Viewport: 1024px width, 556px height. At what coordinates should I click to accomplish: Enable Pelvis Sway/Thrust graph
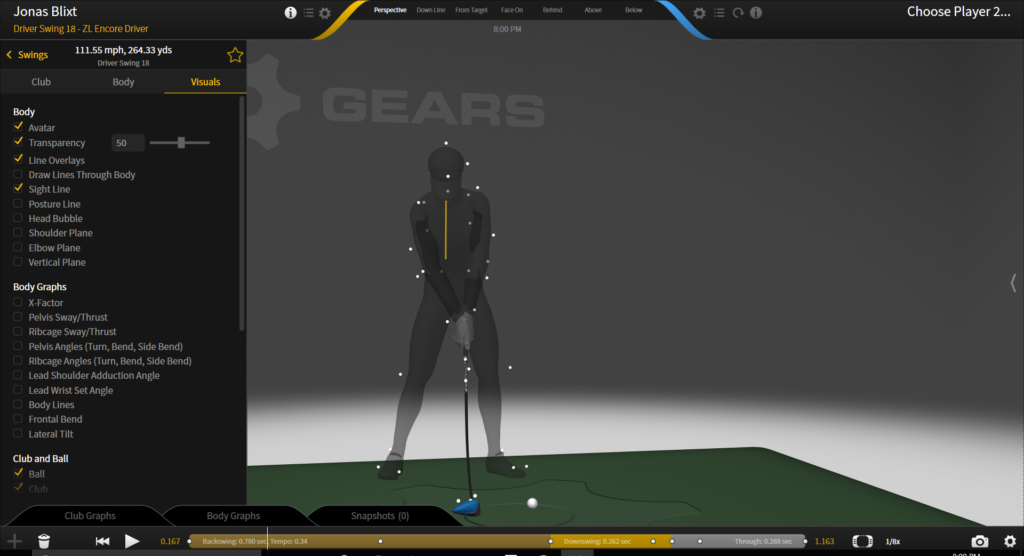click(x=18, y=317)
